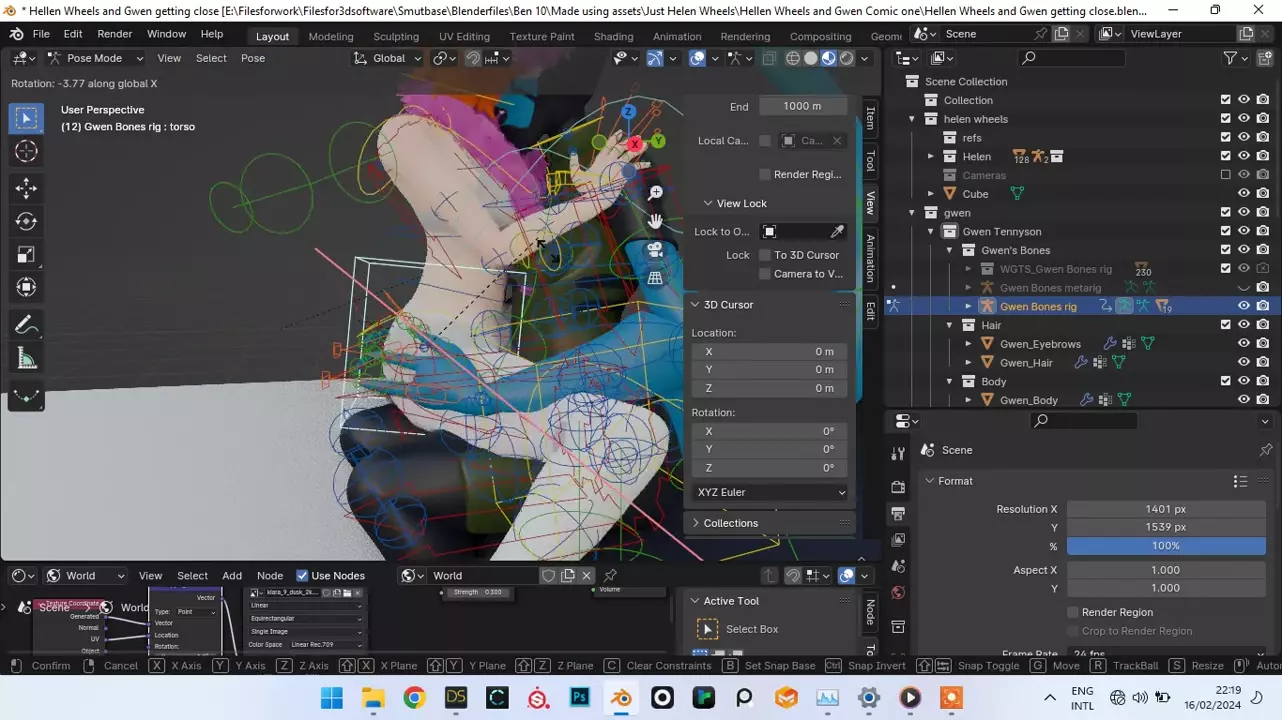This screenshot has height=720, width=1282.
Task: Expand the Collections panel
Action: 730,523
